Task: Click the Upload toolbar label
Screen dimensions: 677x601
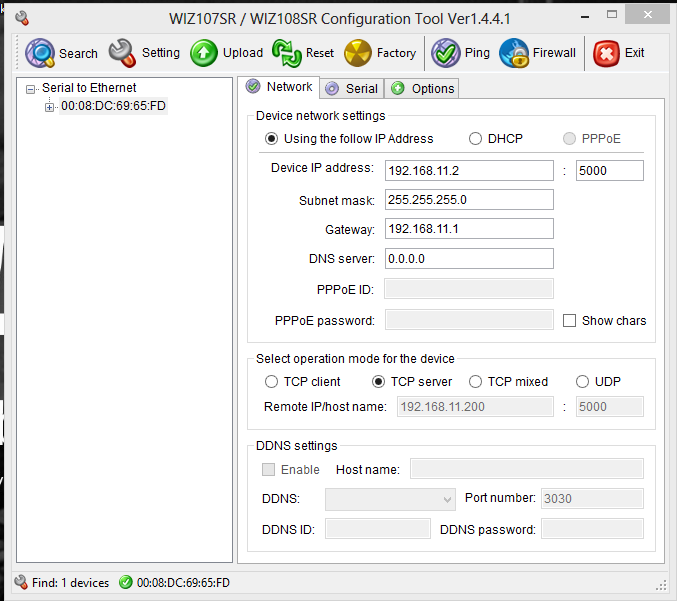Action: point(243,53)
